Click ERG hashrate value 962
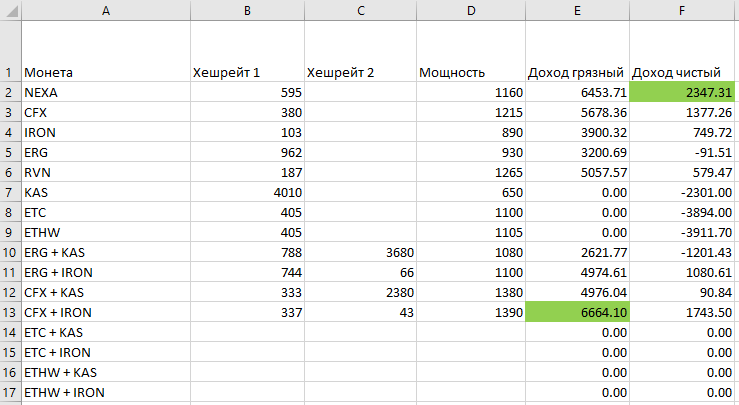 pos(247,152)
